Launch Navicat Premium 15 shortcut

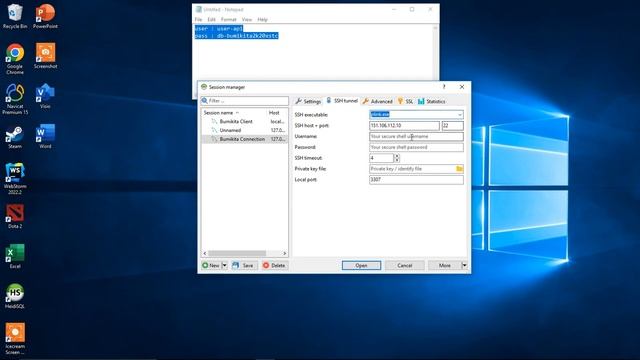pyautogui.click(x=15, y=99)
